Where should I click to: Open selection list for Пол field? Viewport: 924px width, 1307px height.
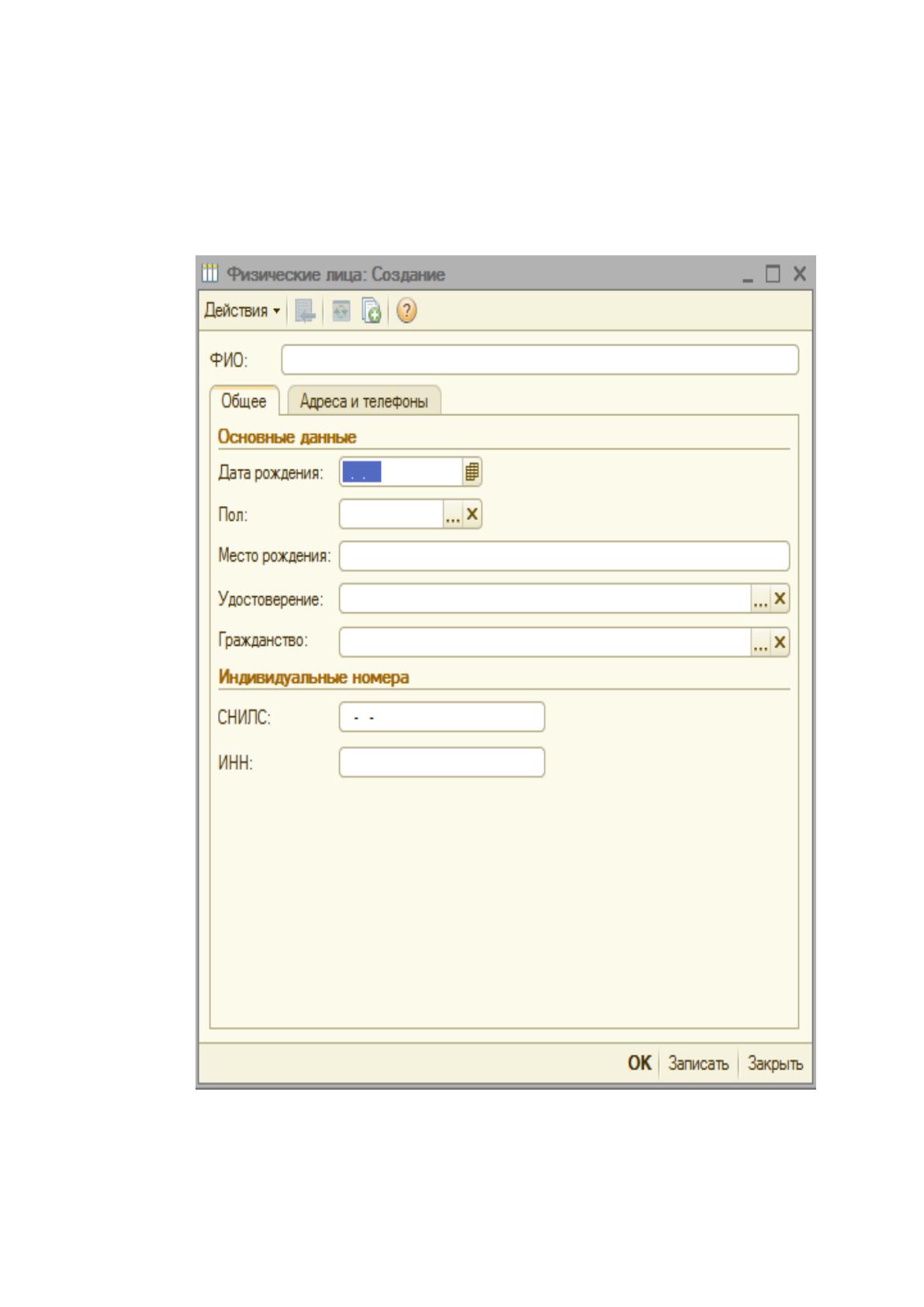tap(452, 515)
